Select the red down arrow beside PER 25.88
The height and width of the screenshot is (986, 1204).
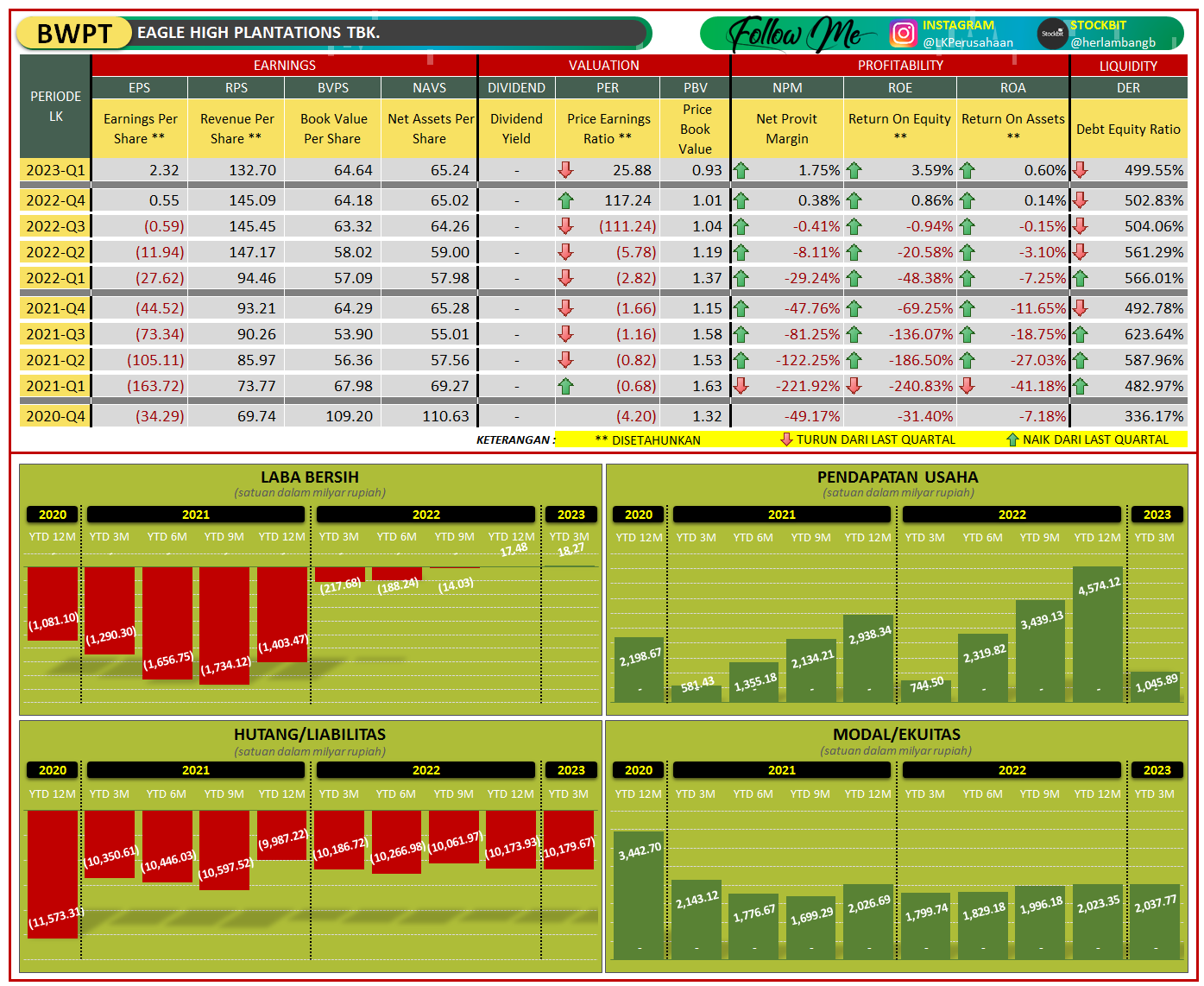pos(566,170)
